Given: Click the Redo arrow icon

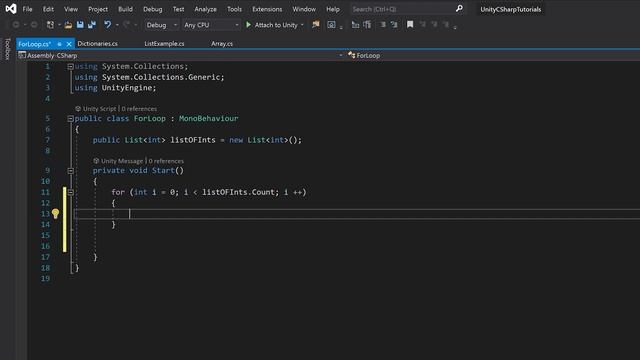Looking at the screenshot, I should (x=127, y=25).
